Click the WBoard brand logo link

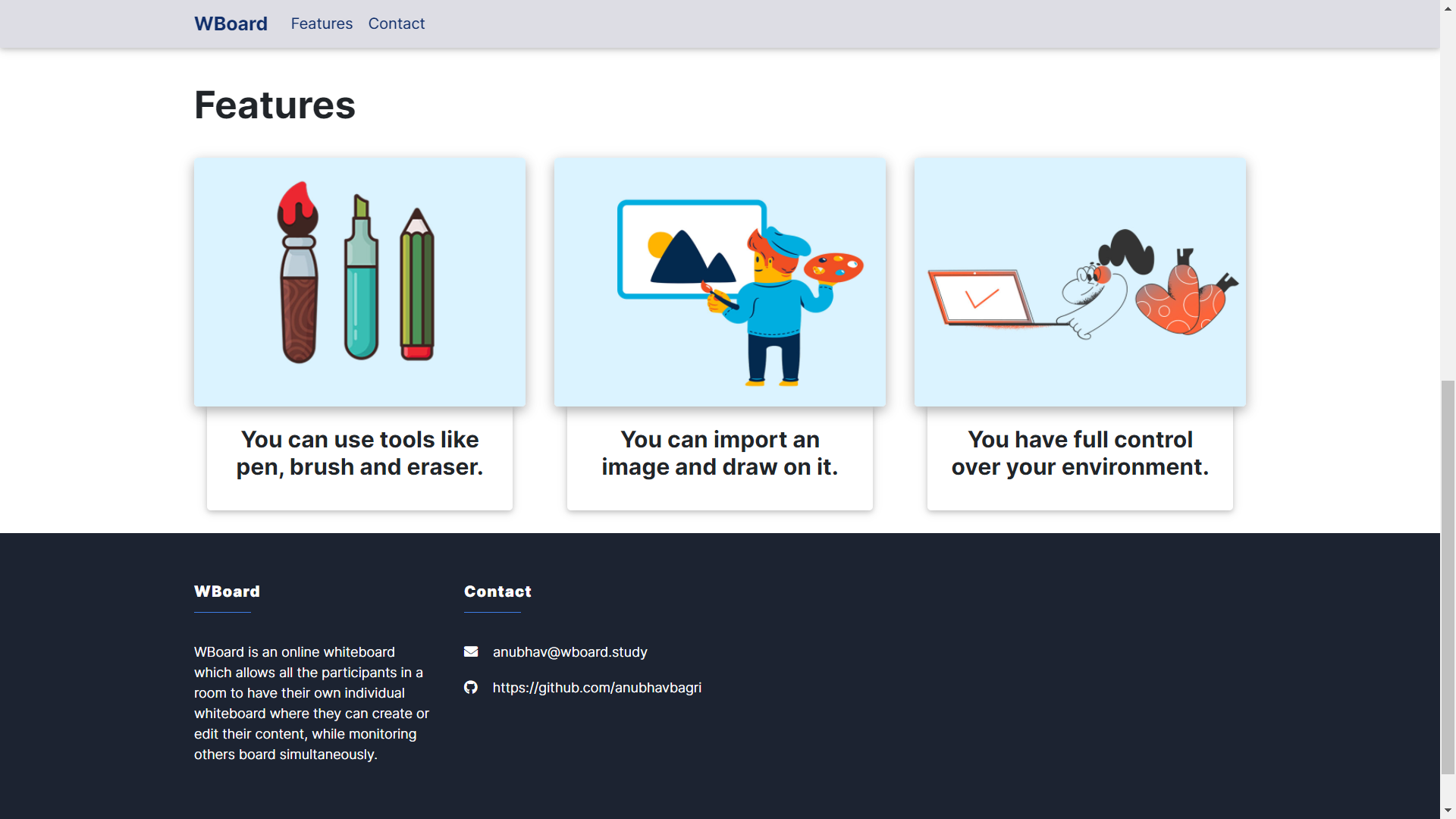pos(231,24)
